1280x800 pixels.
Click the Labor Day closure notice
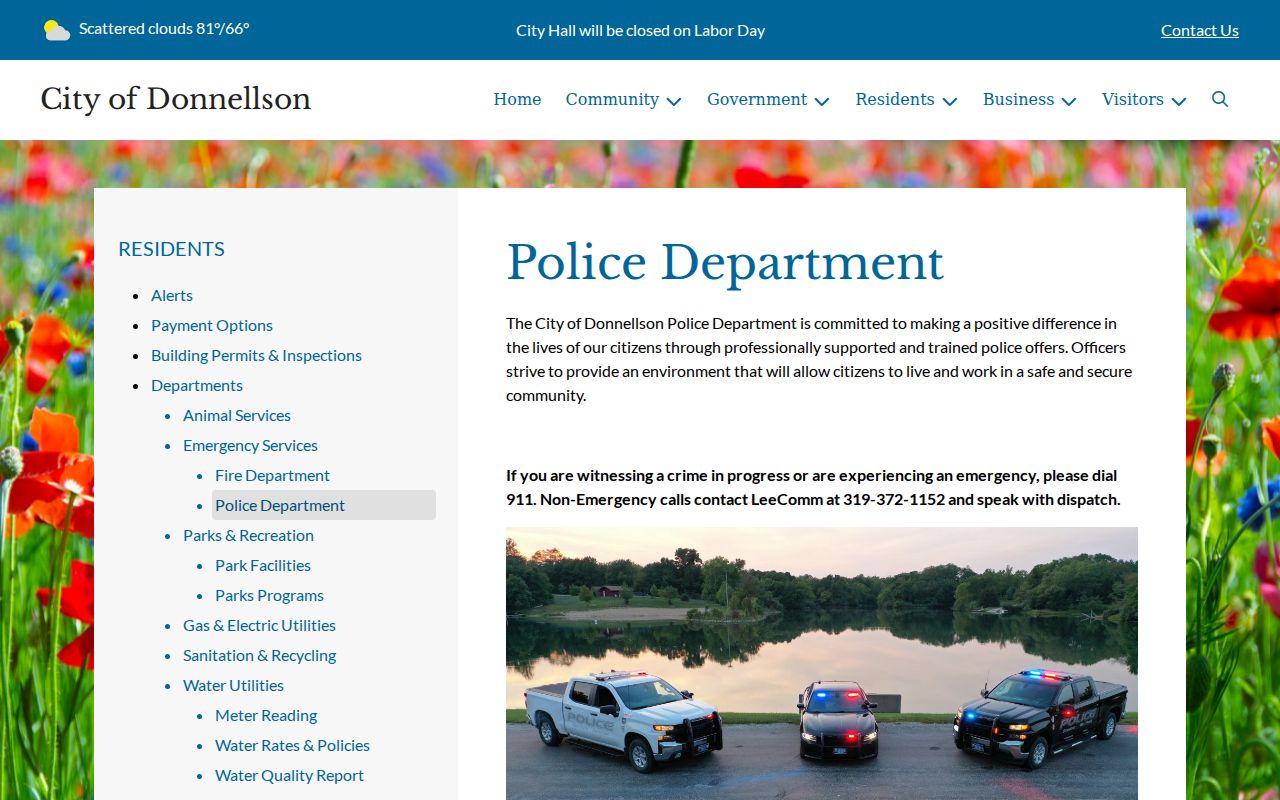click(x=640, y=30)
